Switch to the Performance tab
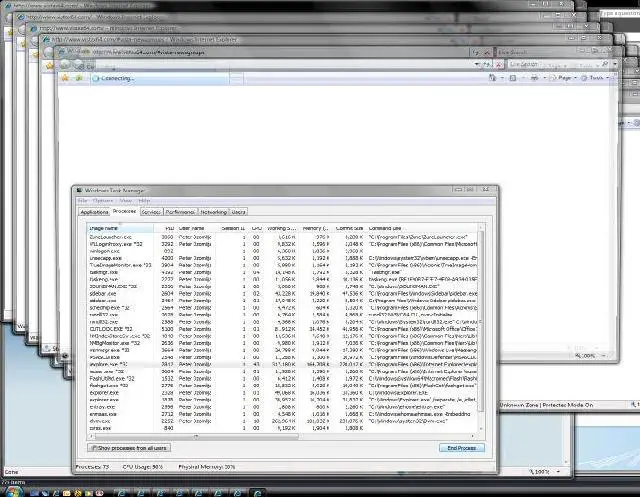The image size is (640, 497). [180, 212]
